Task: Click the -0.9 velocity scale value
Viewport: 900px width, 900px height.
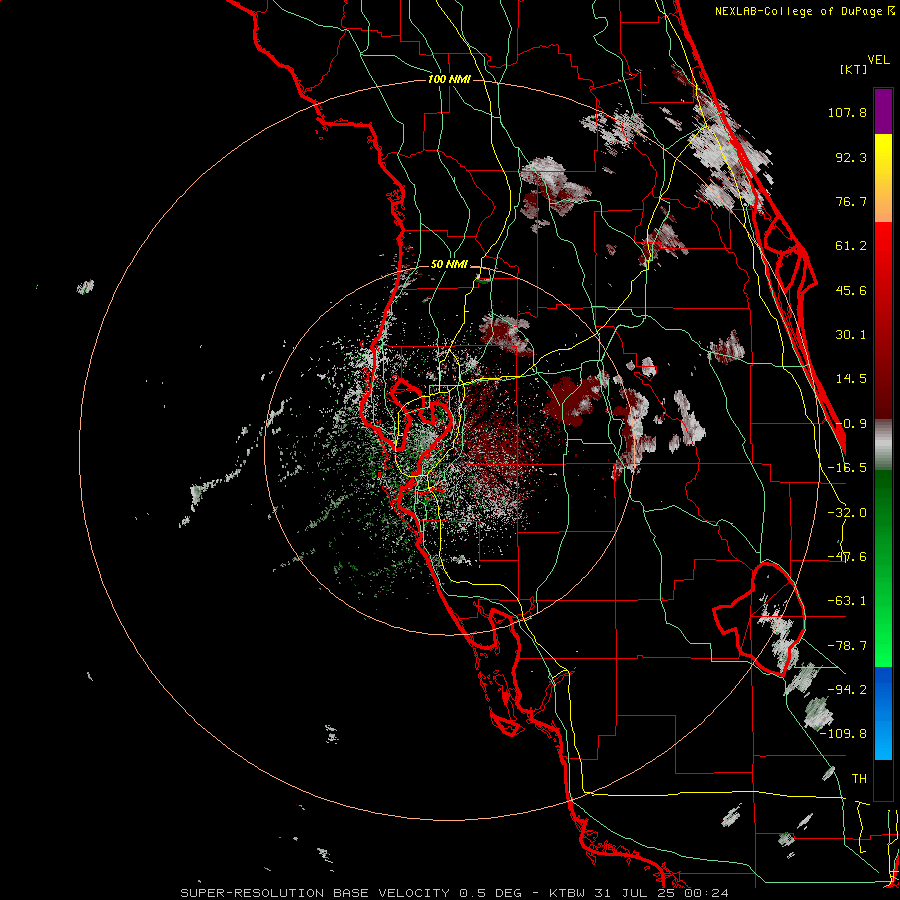Action: coord(851,424)
